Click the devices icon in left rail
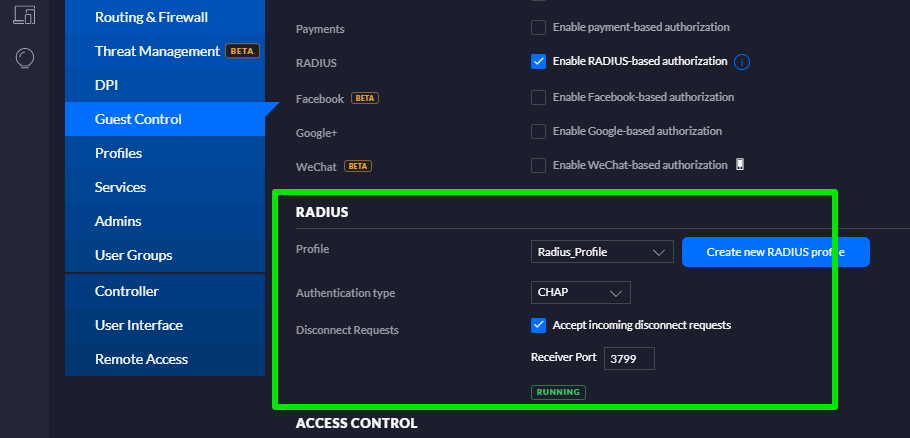 coord(25,14)
